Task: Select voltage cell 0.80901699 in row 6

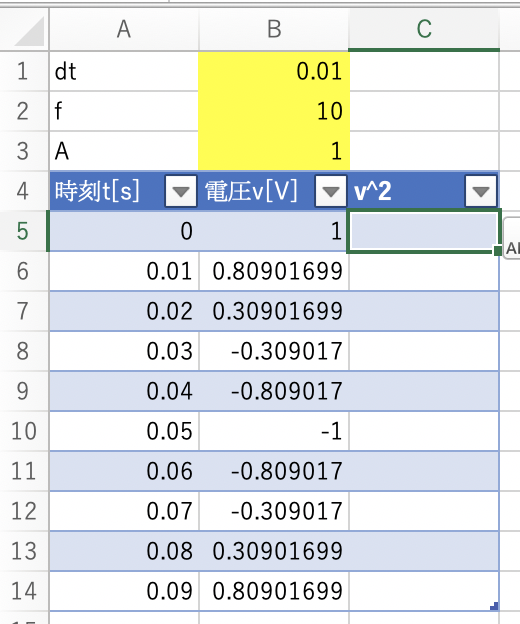Action: tap(274, 271)
